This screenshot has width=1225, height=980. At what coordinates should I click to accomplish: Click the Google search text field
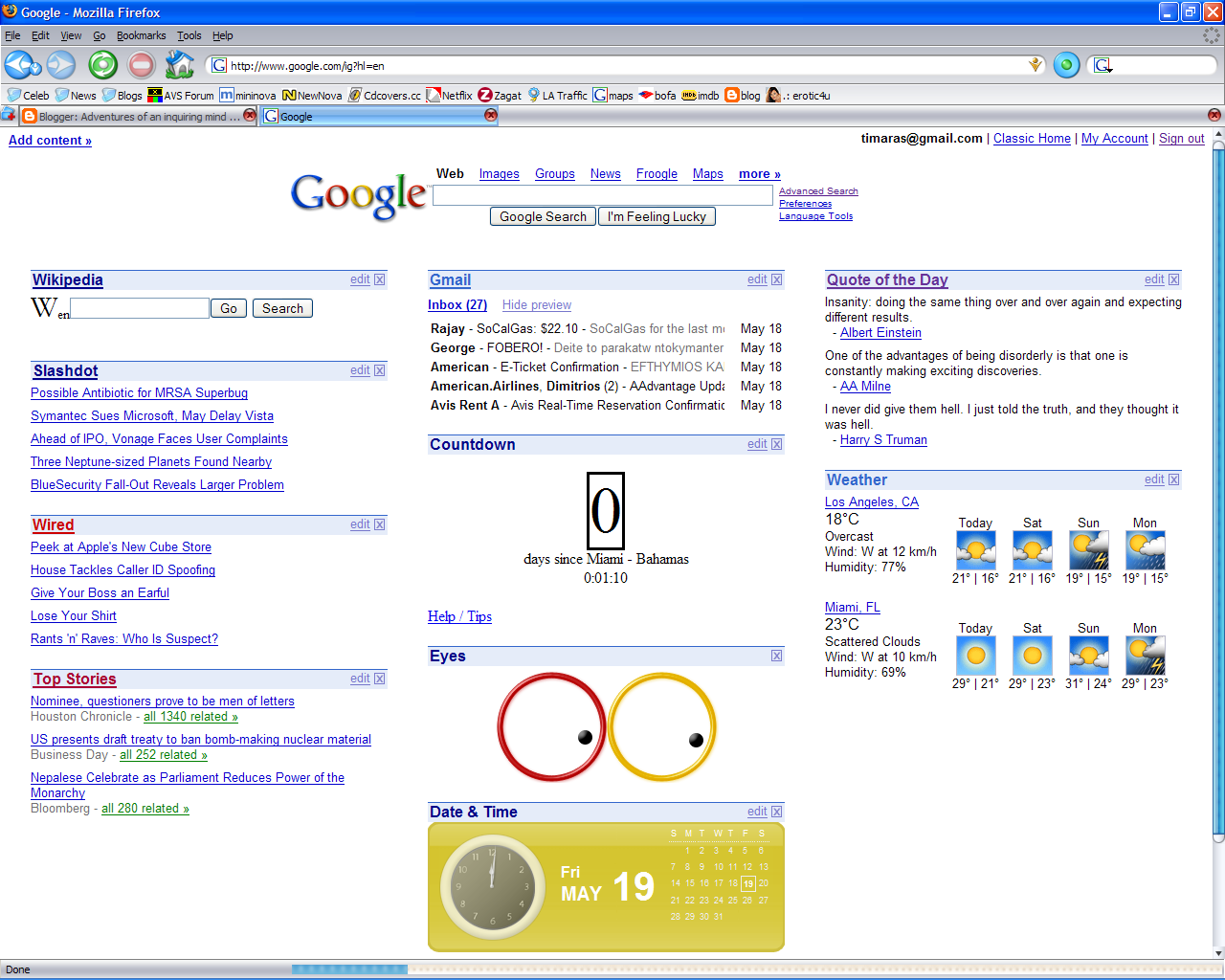tap(603, 195)
